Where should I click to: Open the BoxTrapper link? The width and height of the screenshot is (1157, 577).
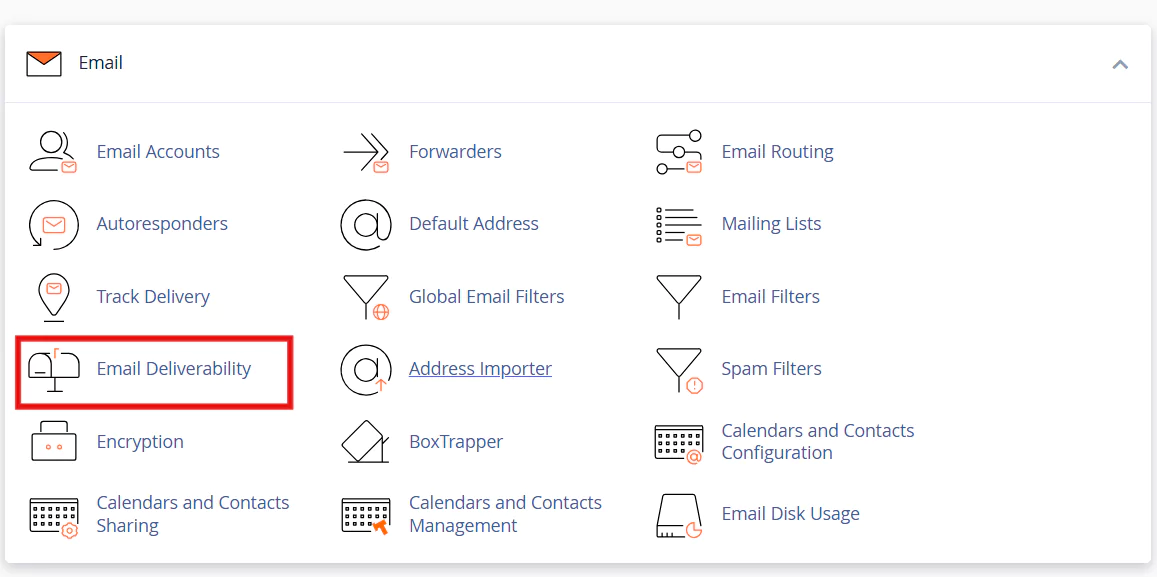pos(456,442)
